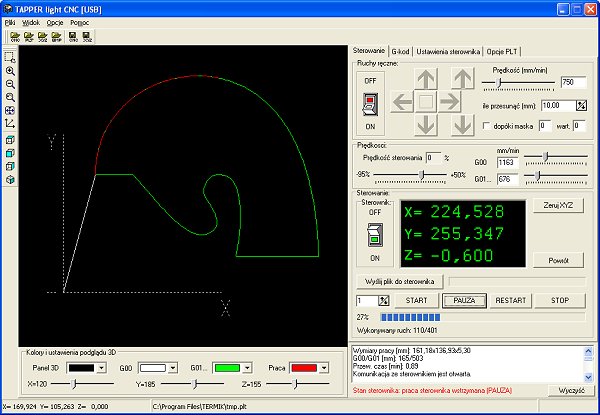This screenshot has height=415, width=600.
Task: Toggle the manual moves ON/OFF switch
Action: point(370,104)
